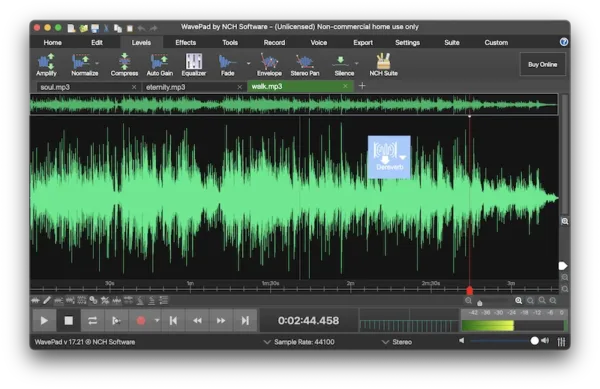
Task: Add a new file tab with plus
Action: click(x=362, y=86)
